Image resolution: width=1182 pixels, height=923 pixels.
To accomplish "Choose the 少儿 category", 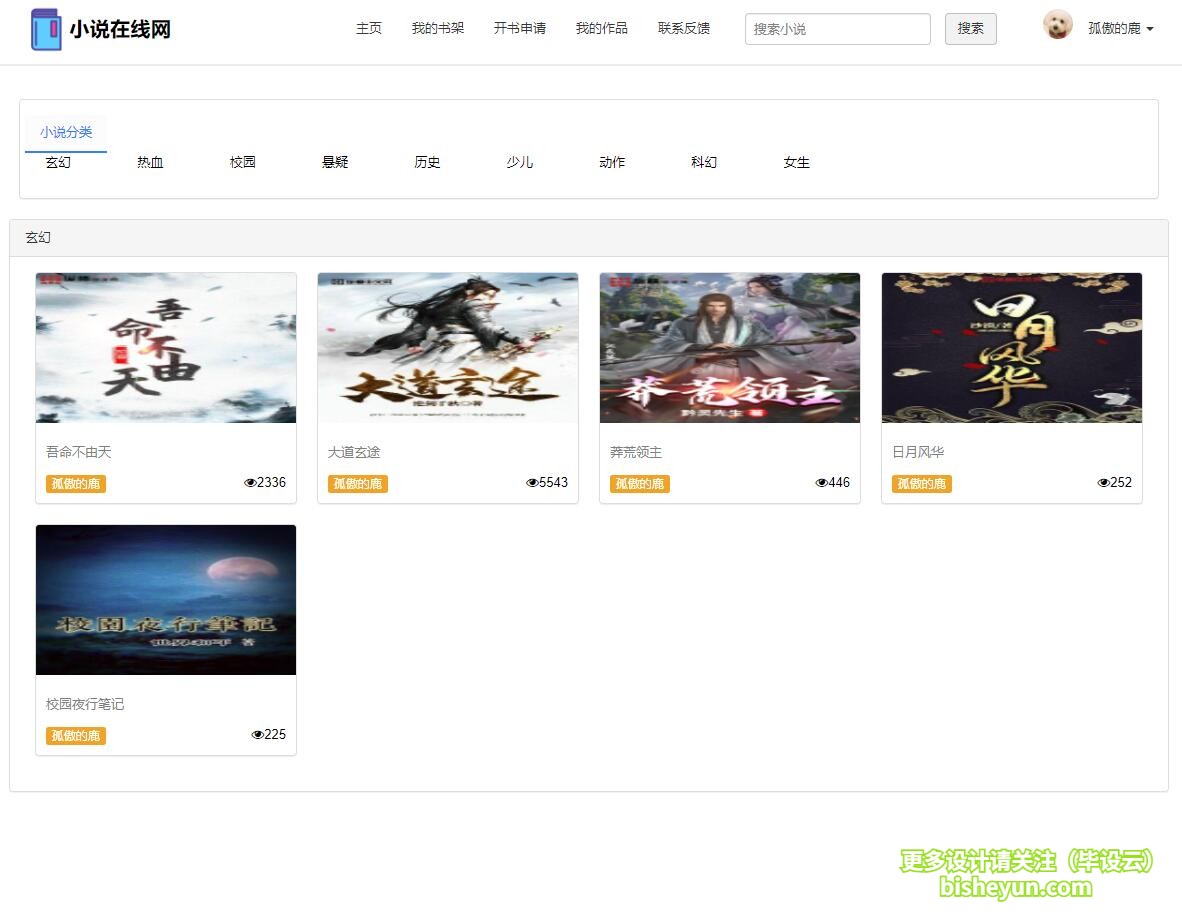I will pos(519,163).
